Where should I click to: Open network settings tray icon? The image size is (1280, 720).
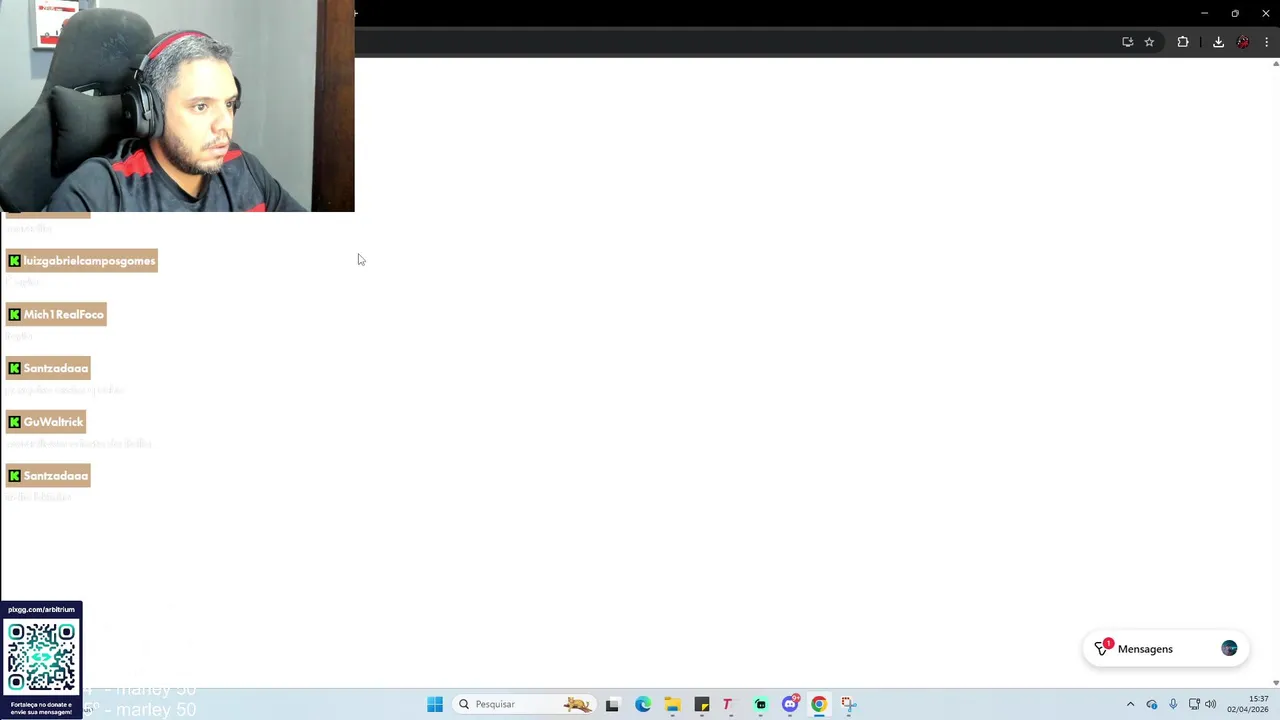1194,704
